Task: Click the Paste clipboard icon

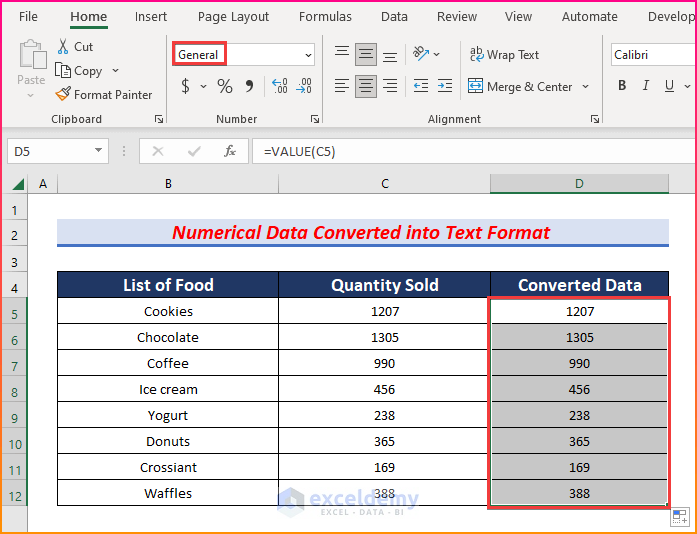Action: tap(32, 55)
